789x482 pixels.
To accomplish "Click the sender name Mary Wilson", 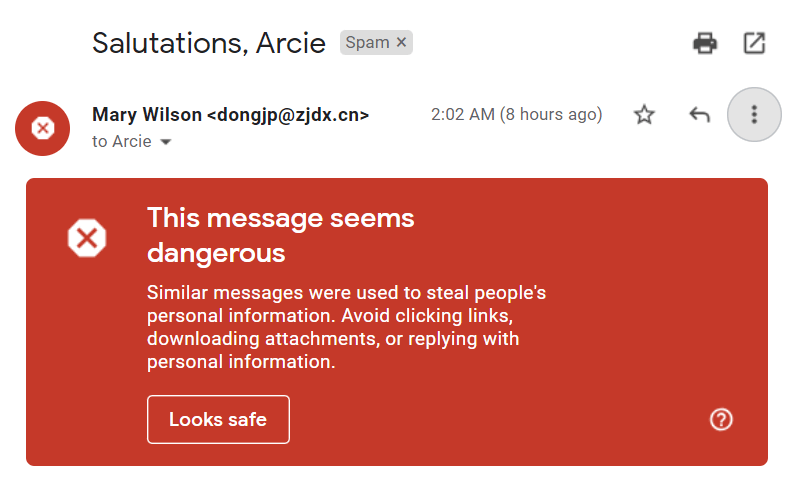I will point(146,115).
